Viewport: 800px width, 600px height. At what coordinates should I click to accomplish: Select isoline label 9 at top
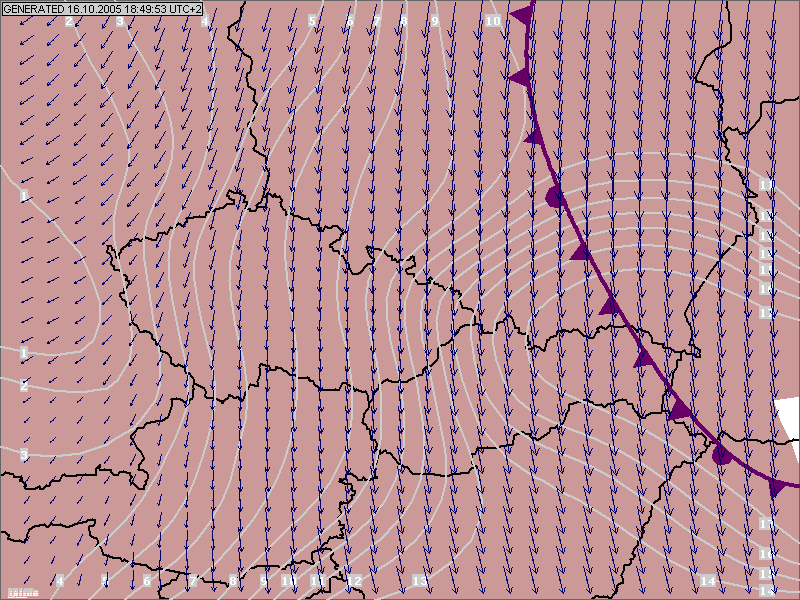435,20
